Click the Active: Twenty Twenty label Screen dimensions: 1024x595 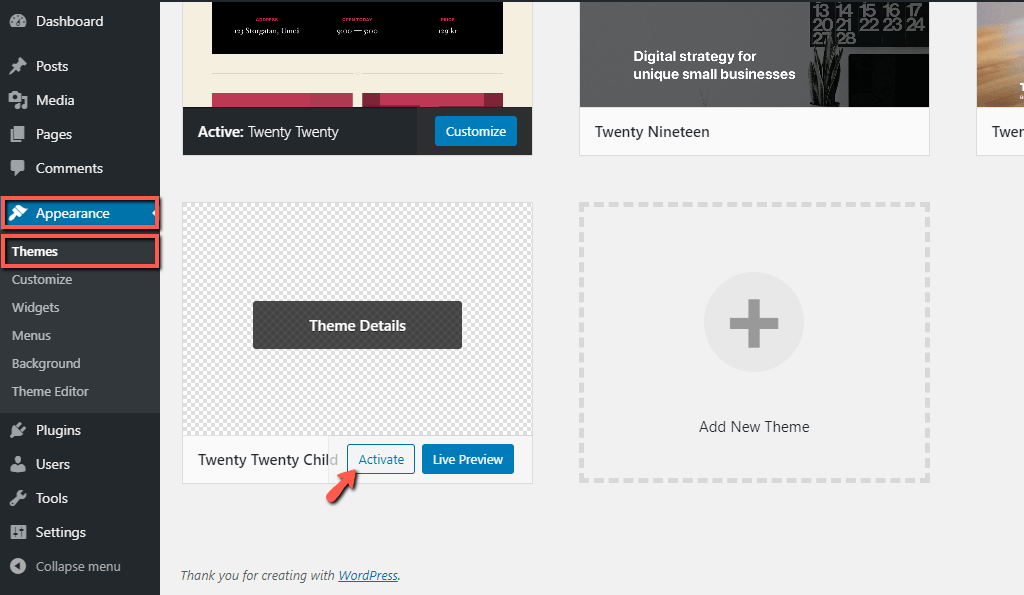pos(268,131)
